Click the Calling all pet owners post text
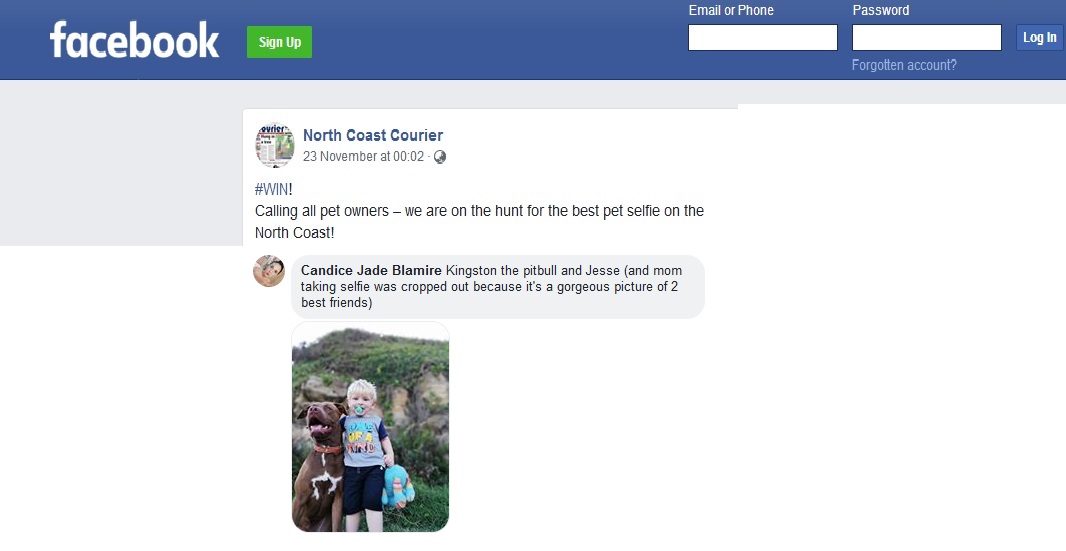Screen dimensions: 1066x551 pos(479,222)
